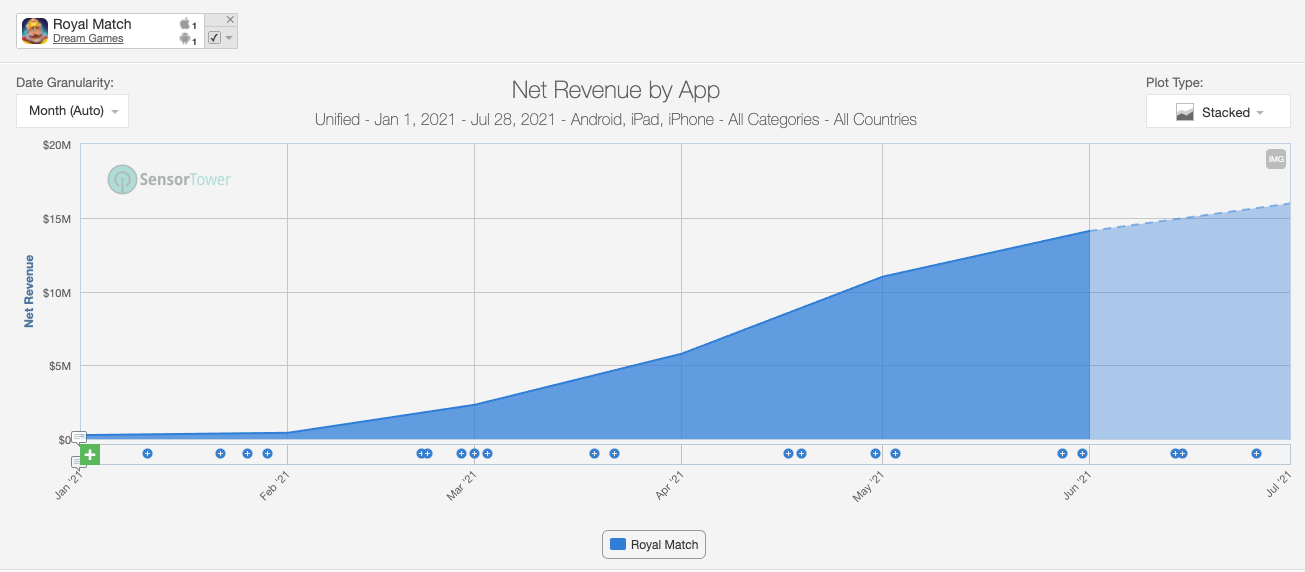This screenshot has height=572, width=1305.
Task: Click the Apr '21 x-axis label
Action: 669,487
